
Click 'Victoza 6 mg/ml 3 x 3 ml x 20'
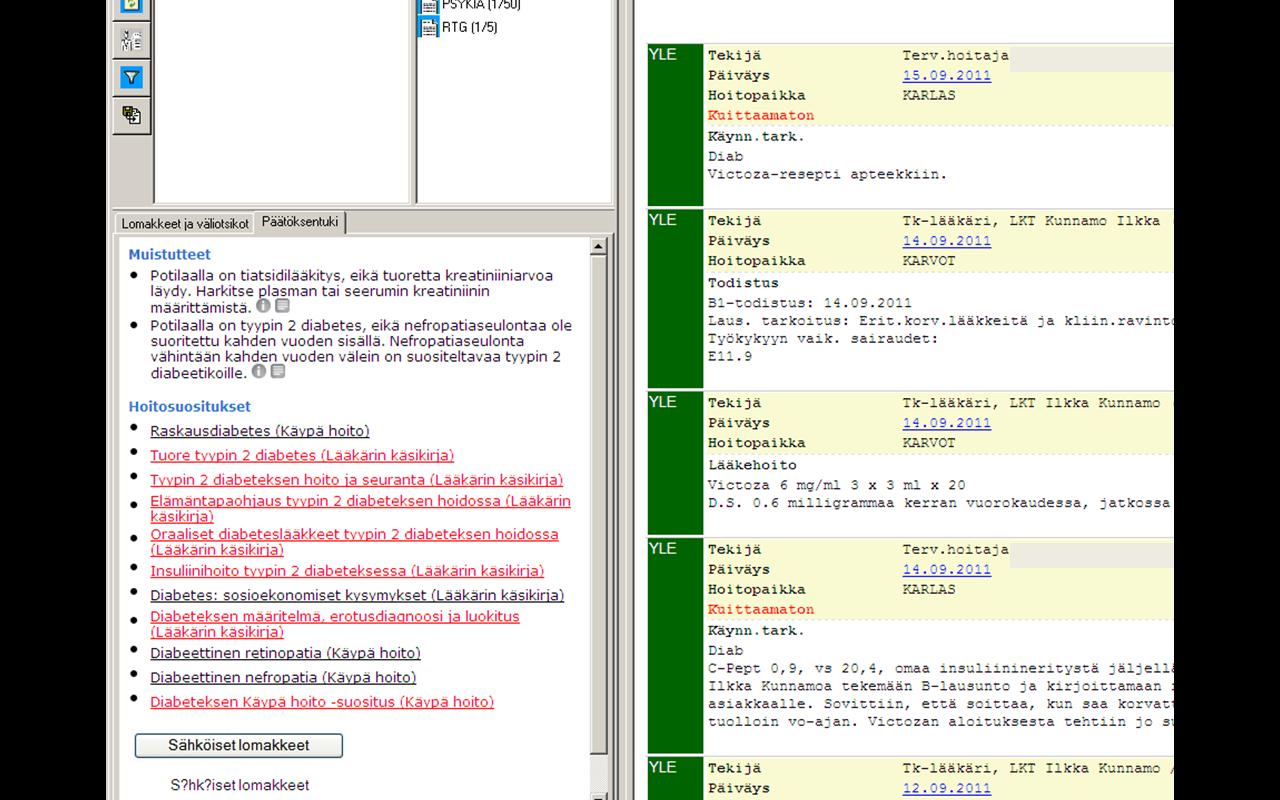click(837, 485)
